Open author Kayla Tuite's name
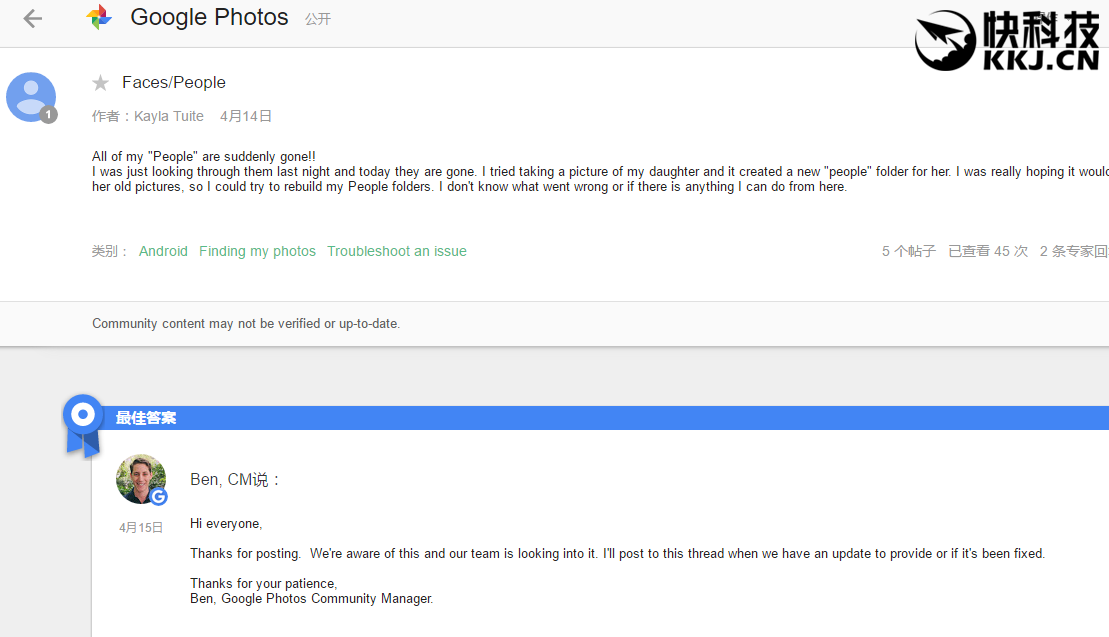The height and width of the screenshot is (637, 1109). tap(169, 116)
